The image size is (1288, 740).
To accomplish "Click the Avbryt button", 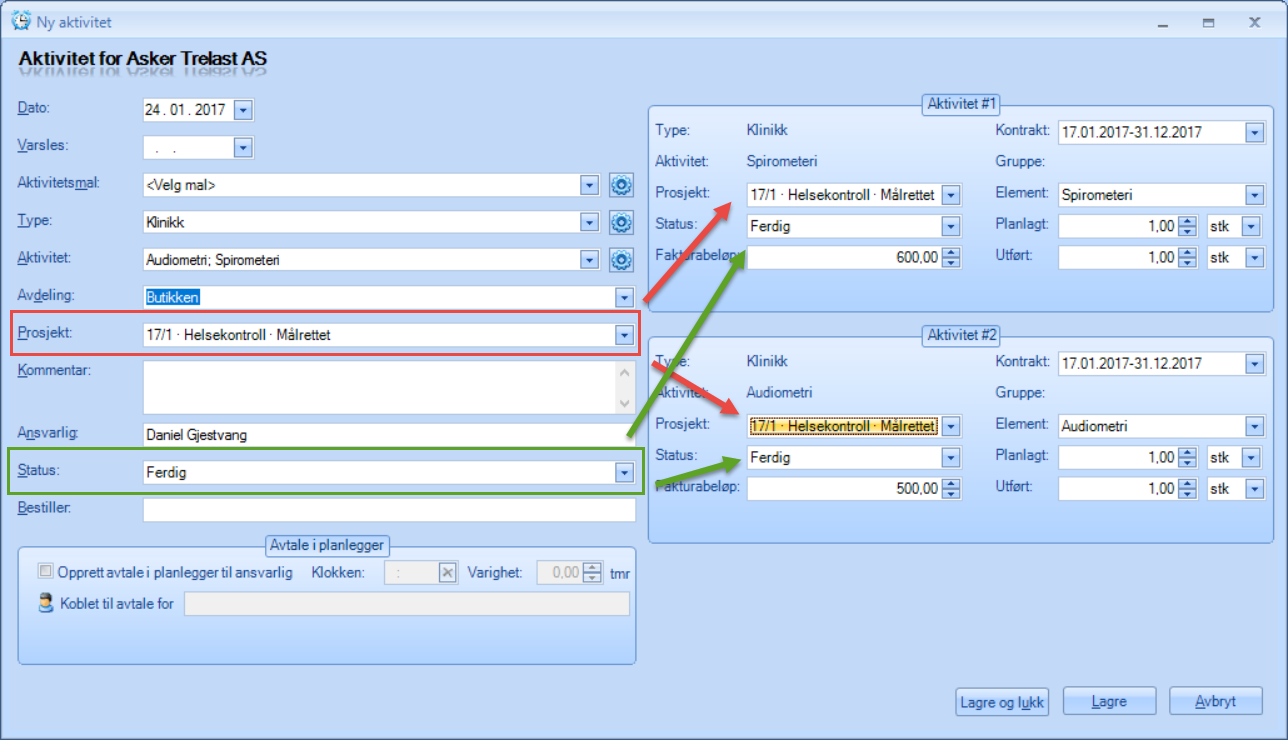I will [x=1216, y=701].
